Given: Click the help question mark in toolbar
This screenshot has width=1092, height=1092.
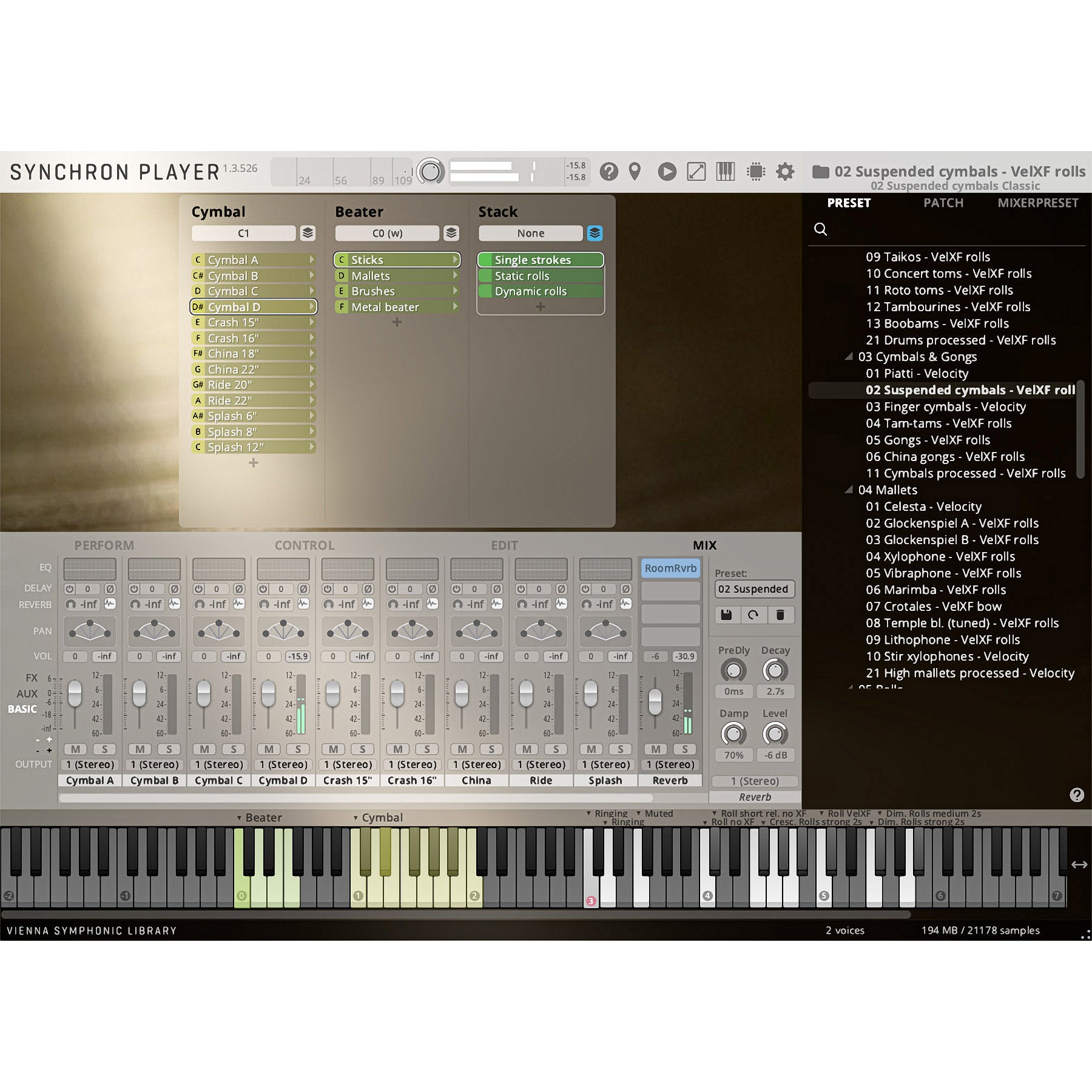Looking at the screenshot, I should pyautogui.click(x=608, y=172).
